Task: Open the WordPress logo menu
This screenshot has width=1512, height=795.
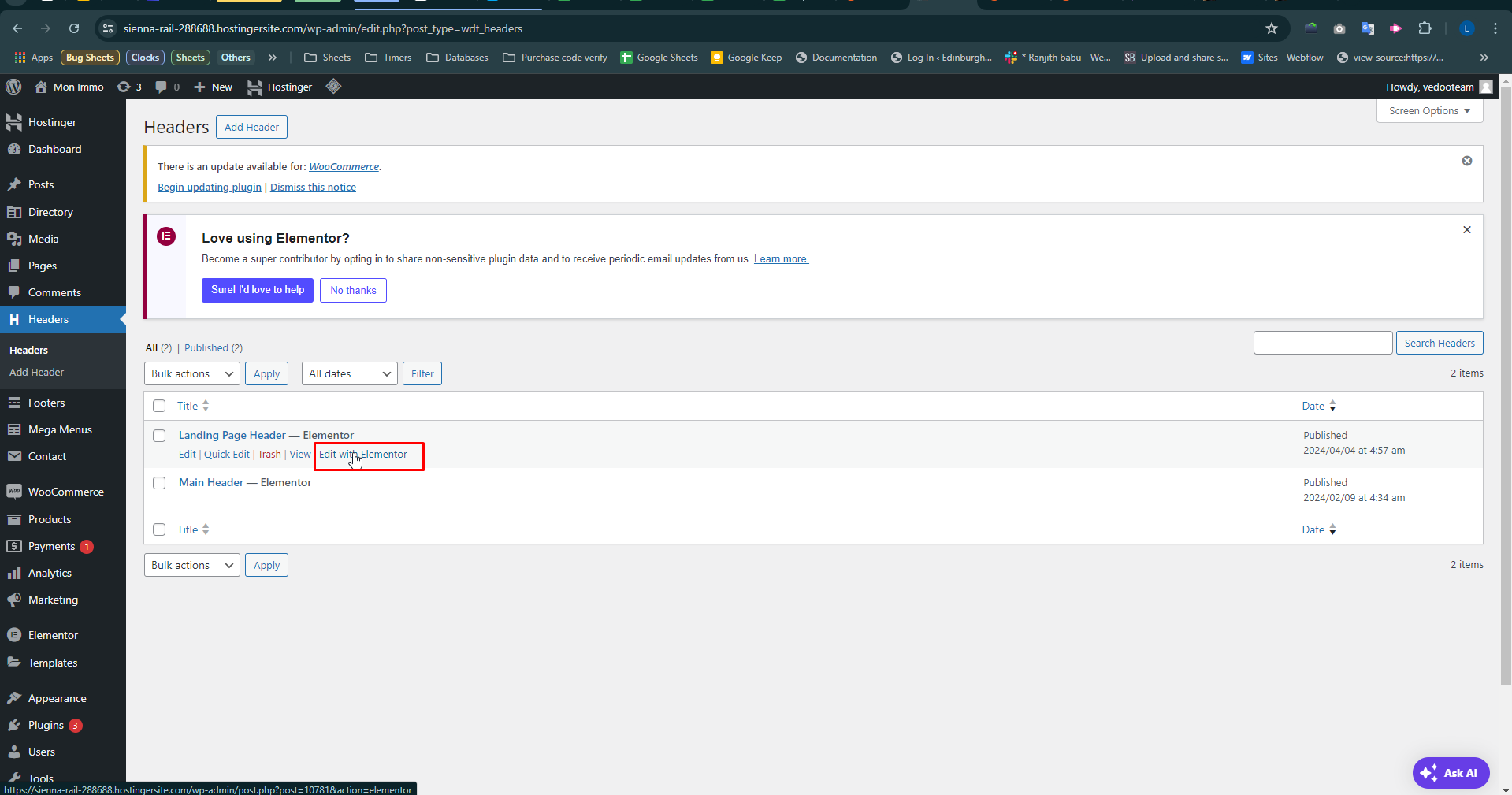Action: [13, 87]
